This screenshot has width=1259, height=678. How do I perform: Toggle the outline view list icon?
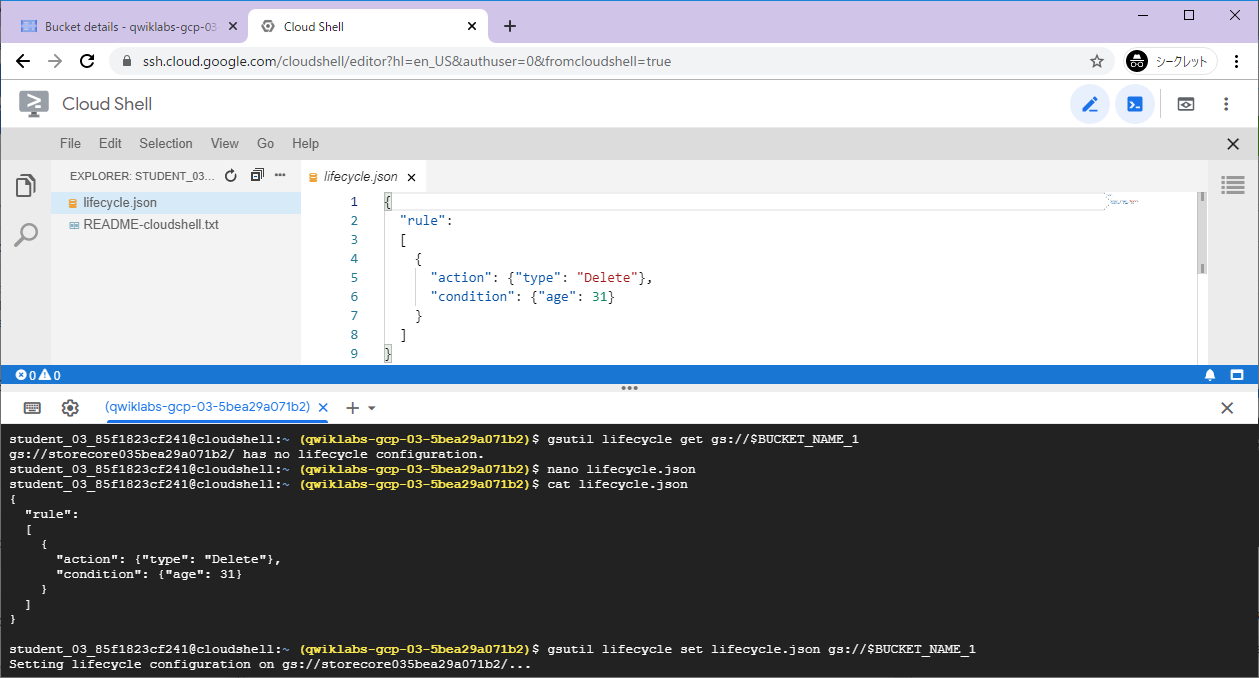1232,184
